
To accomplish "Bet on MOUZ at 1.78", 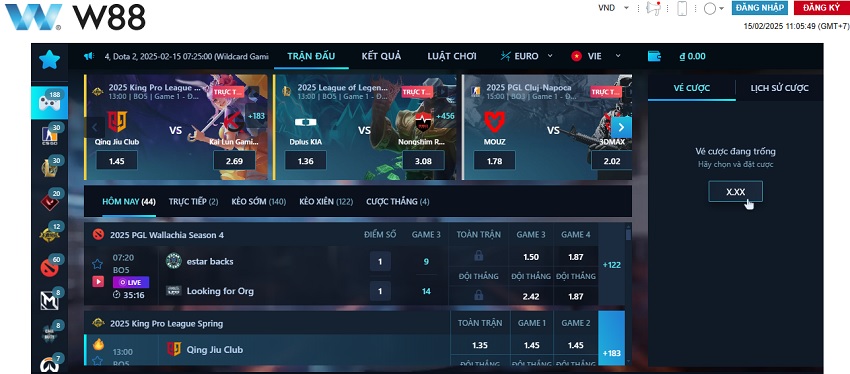I will 494,160.
